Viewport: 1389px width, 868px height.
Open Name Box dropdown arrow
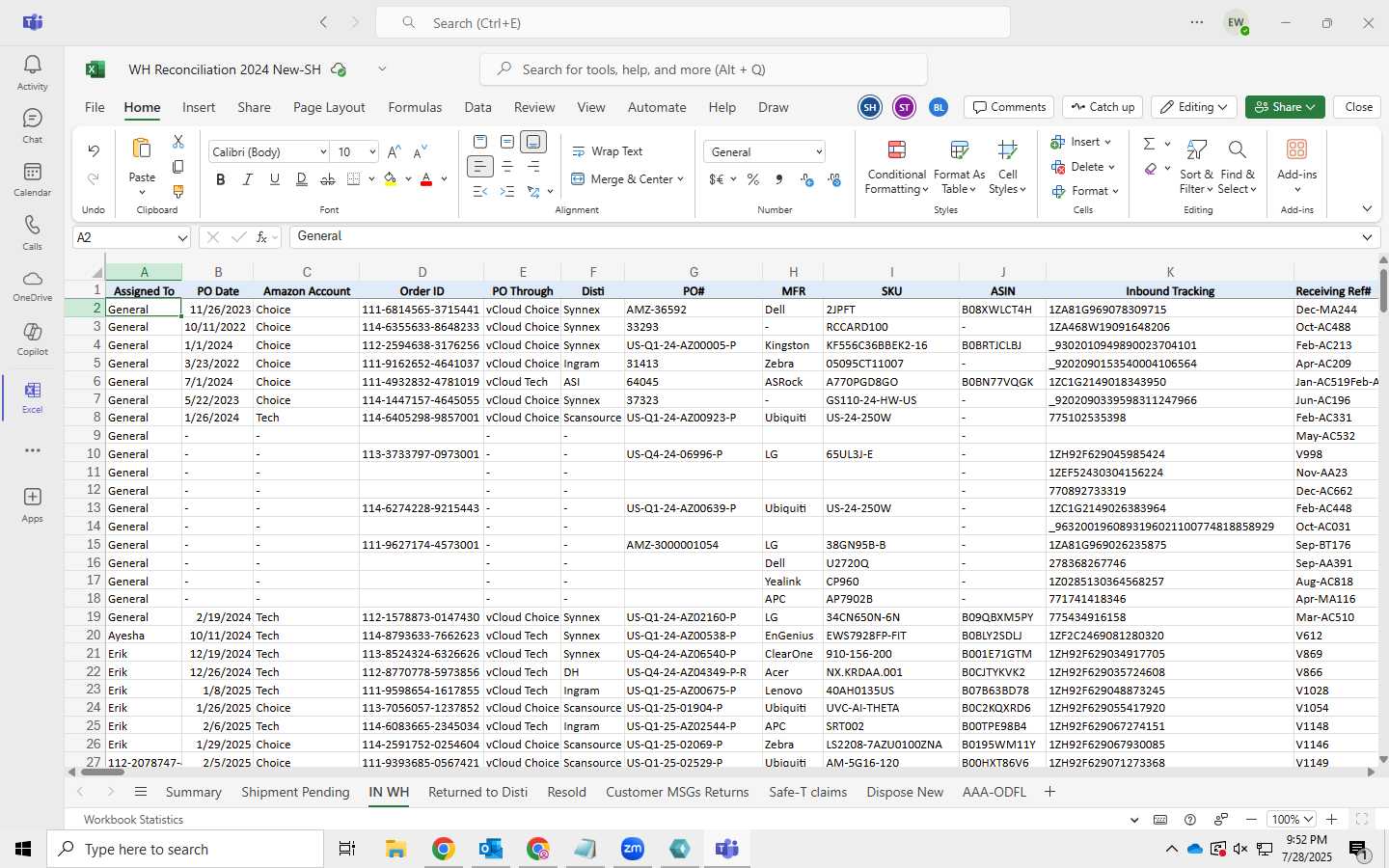coord(182,237)
